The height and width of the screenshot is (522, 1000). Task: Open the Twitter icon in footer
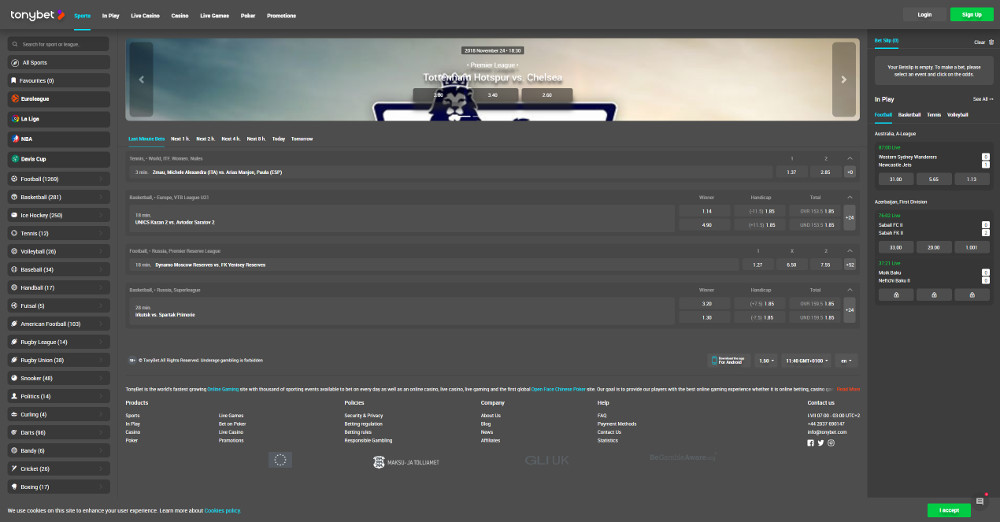point(821,443)
